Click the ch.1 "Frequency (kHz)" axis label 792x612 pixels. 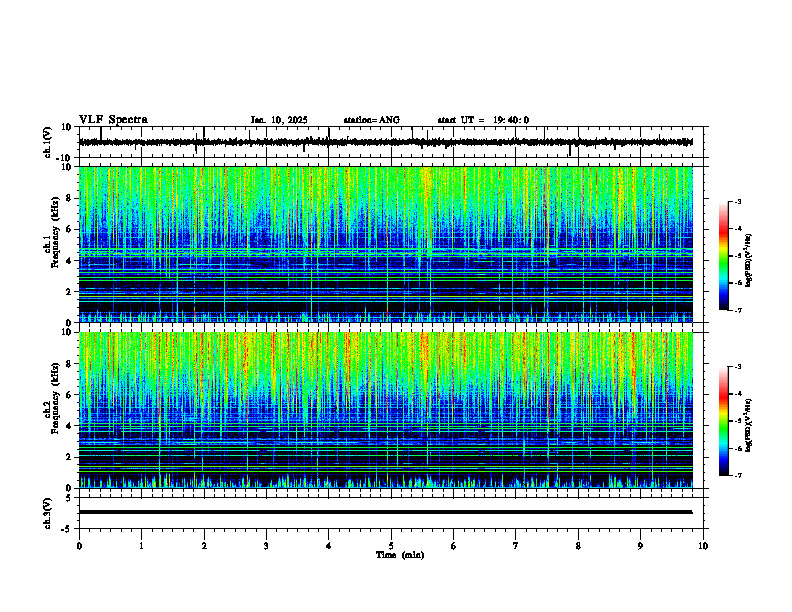coord(54,233)
